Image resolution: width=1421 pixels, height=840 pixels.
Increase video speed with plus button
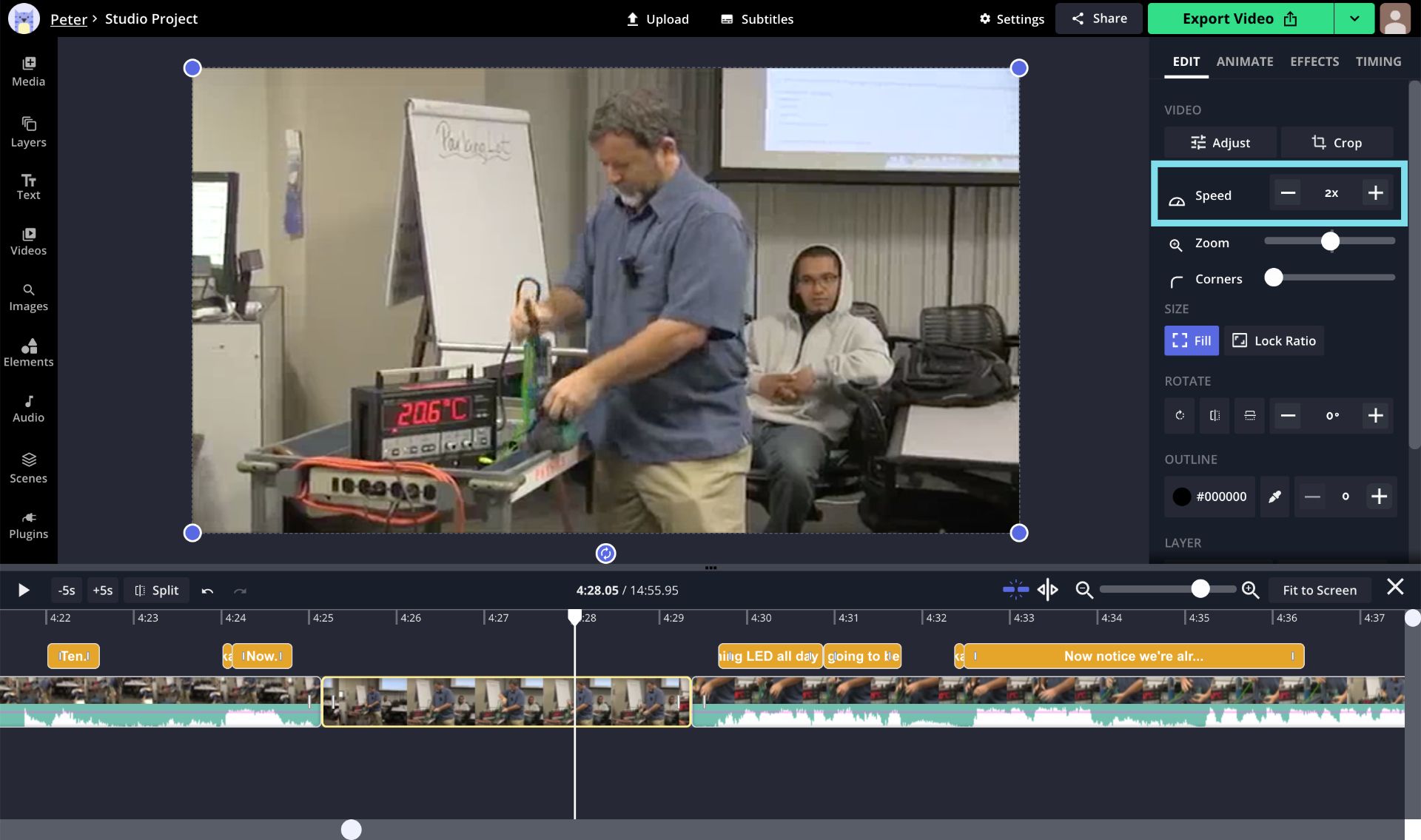click(1375, 193)
